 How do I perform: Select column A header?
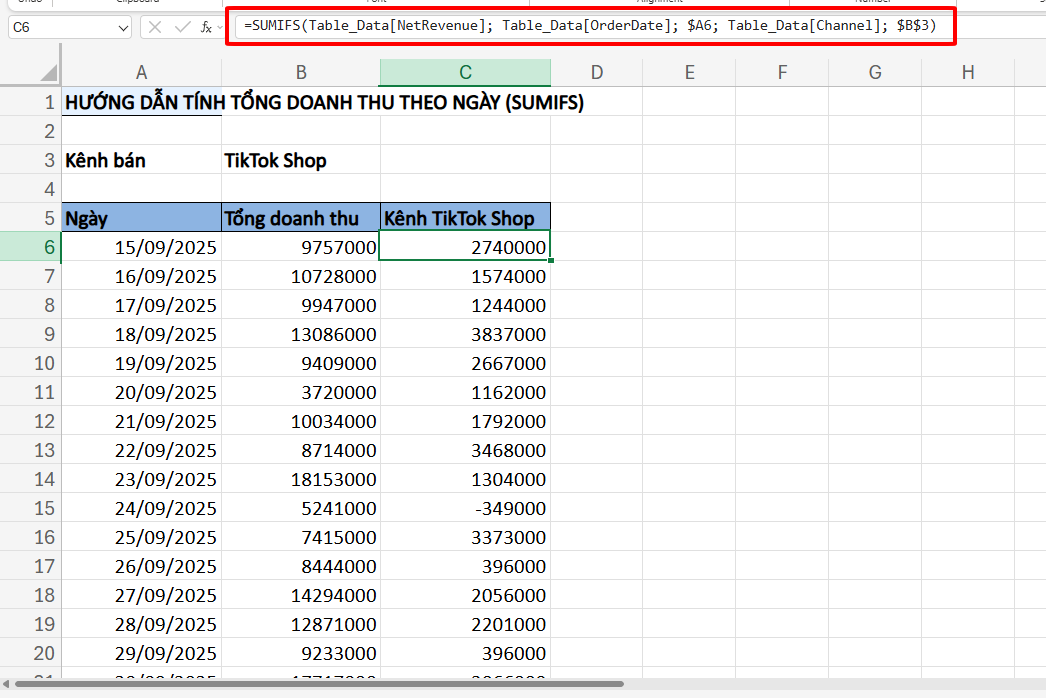[141, 72]
